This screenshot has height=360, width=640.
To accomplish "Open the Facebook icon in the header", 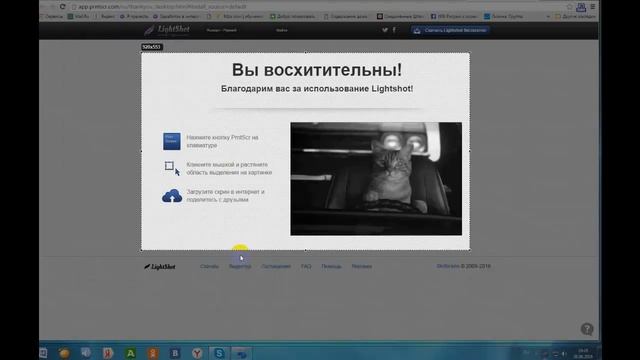I will point(394,30).
